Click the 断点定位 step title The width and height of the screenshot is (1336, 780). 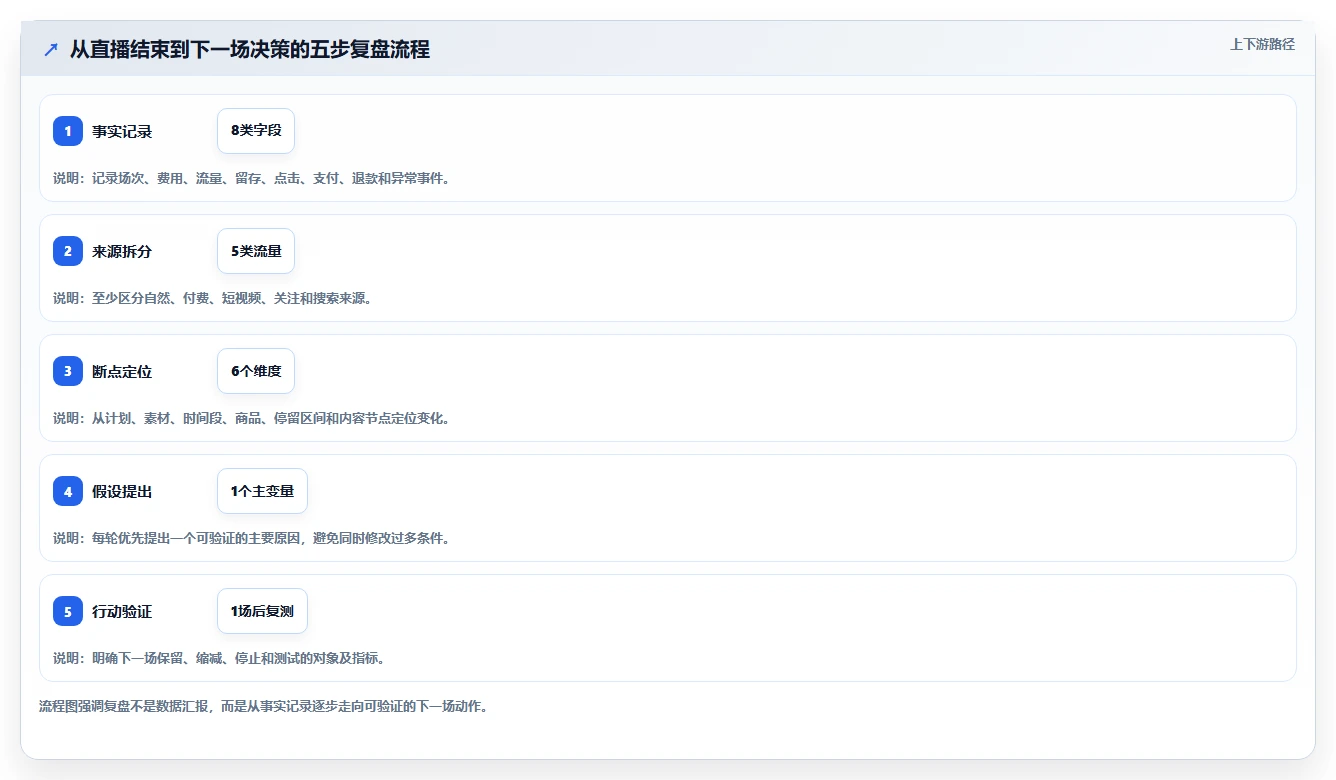[x=122, y=372]
